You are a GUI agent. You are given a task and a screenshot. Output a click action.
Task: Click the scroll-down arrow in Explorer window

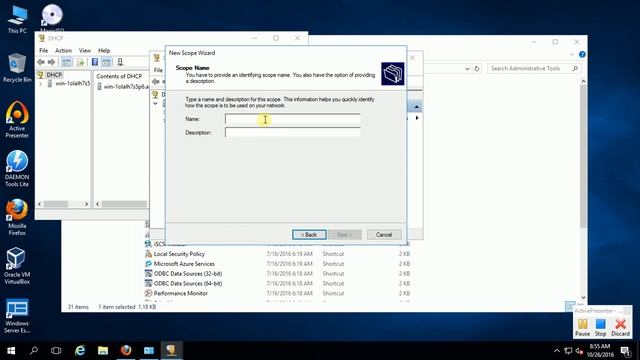(583, 298)
